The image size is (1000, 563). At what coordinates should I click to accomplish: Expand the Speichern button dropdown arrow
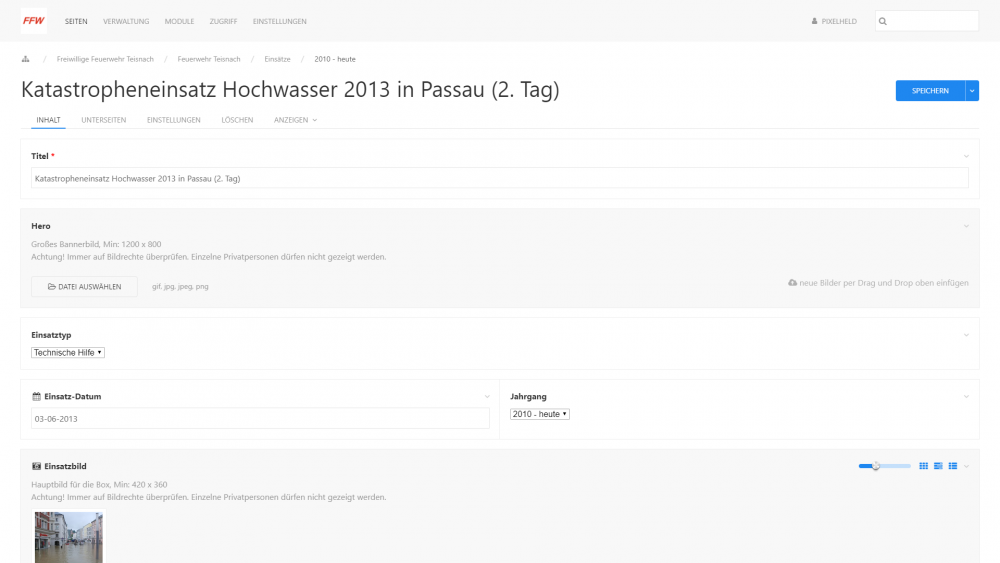972,91
